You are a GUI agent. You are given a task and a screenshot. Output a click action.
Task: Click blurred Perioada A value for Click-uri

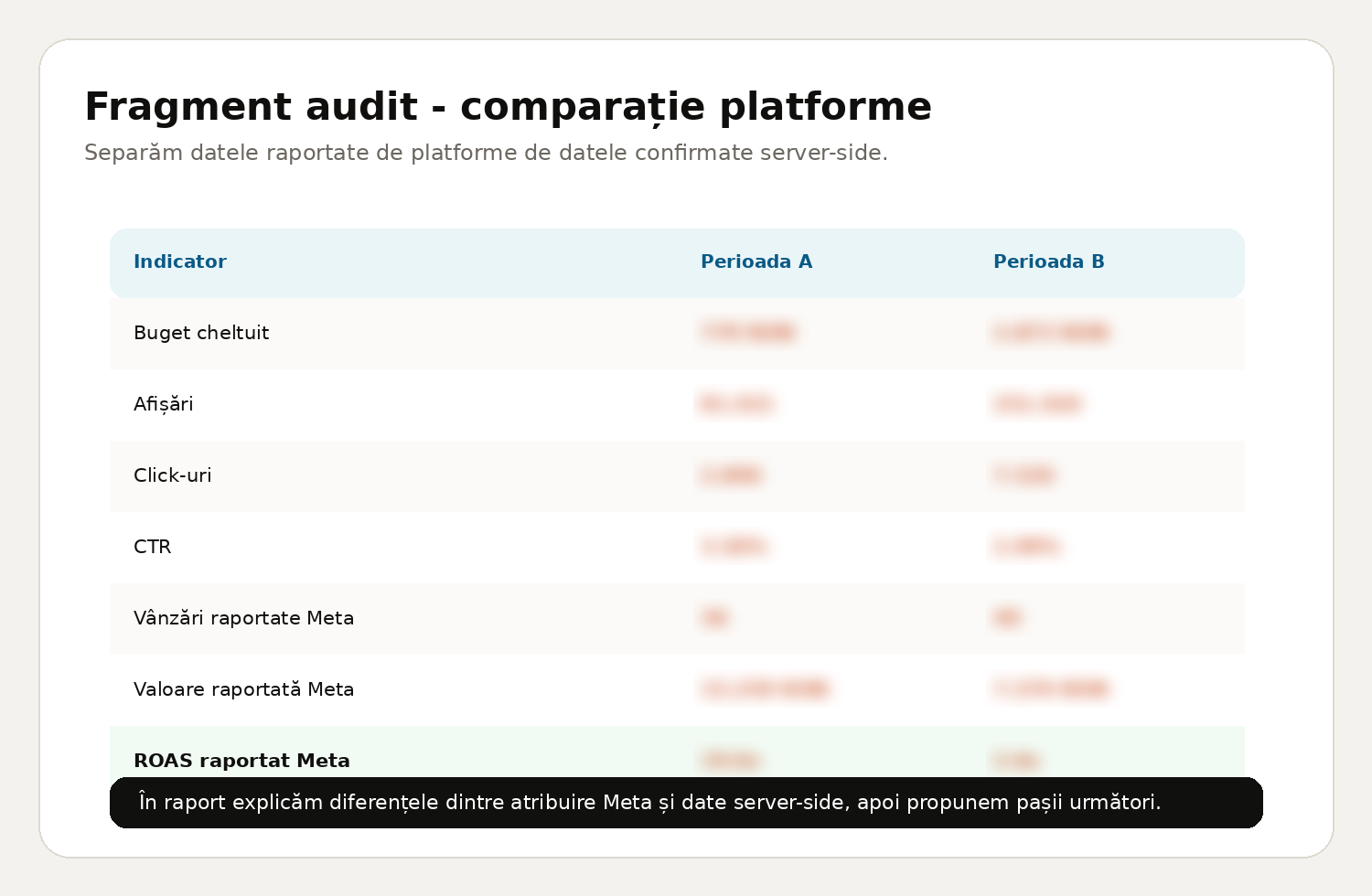(731, 475)
